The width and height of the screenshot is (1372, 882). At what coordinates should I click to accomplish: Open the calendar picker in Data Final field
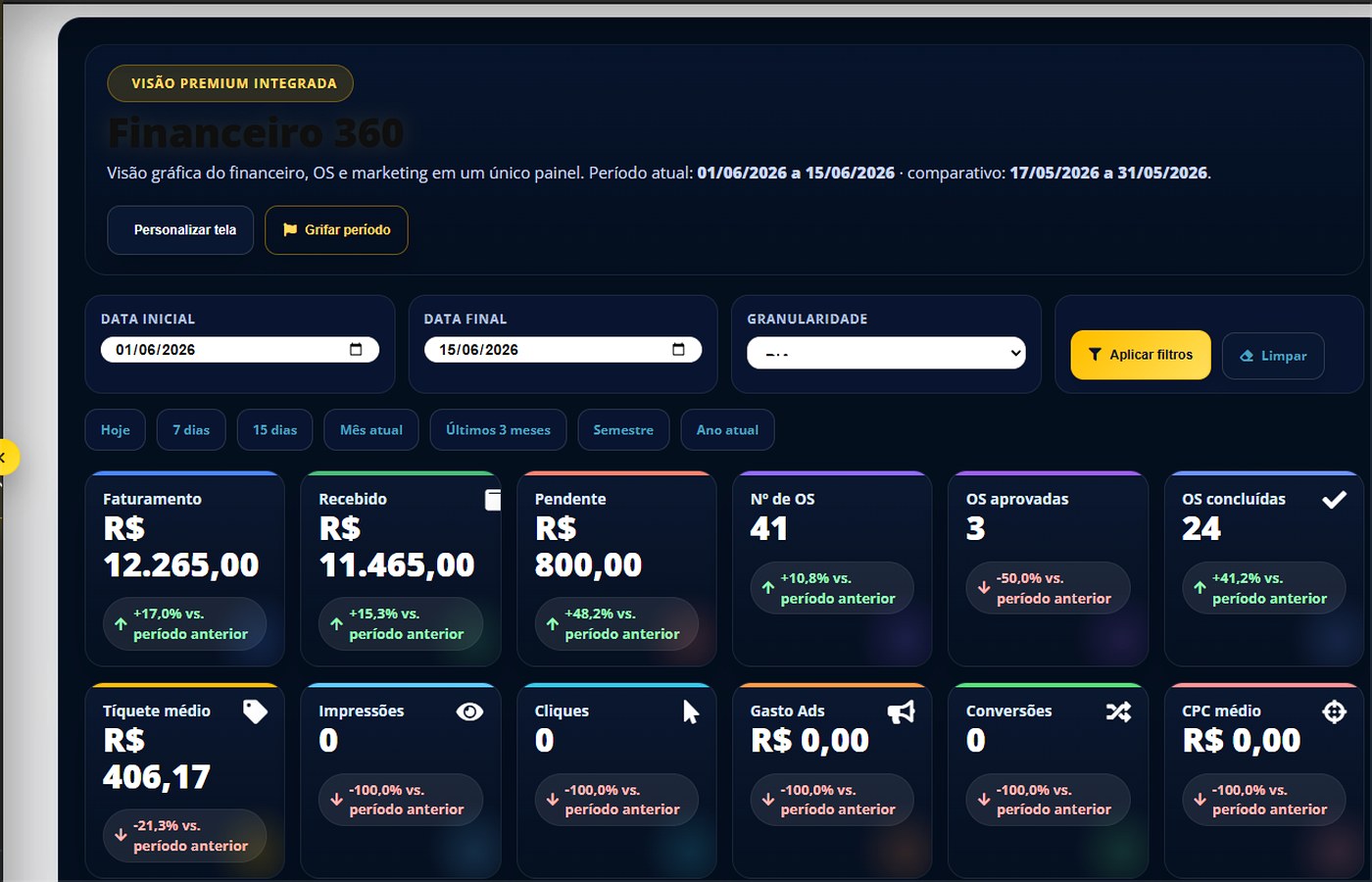point(678,350)
